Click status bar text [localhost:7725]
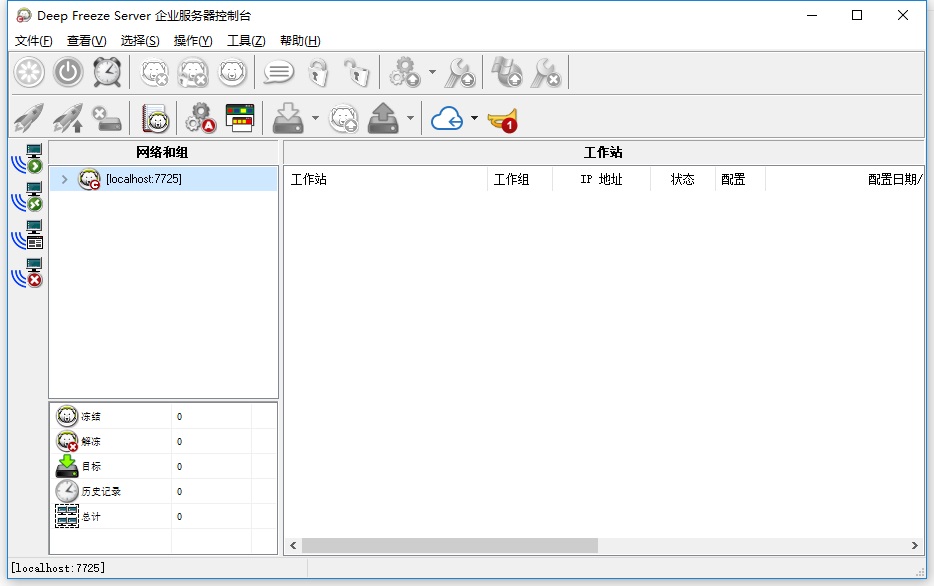 [58, 568]
